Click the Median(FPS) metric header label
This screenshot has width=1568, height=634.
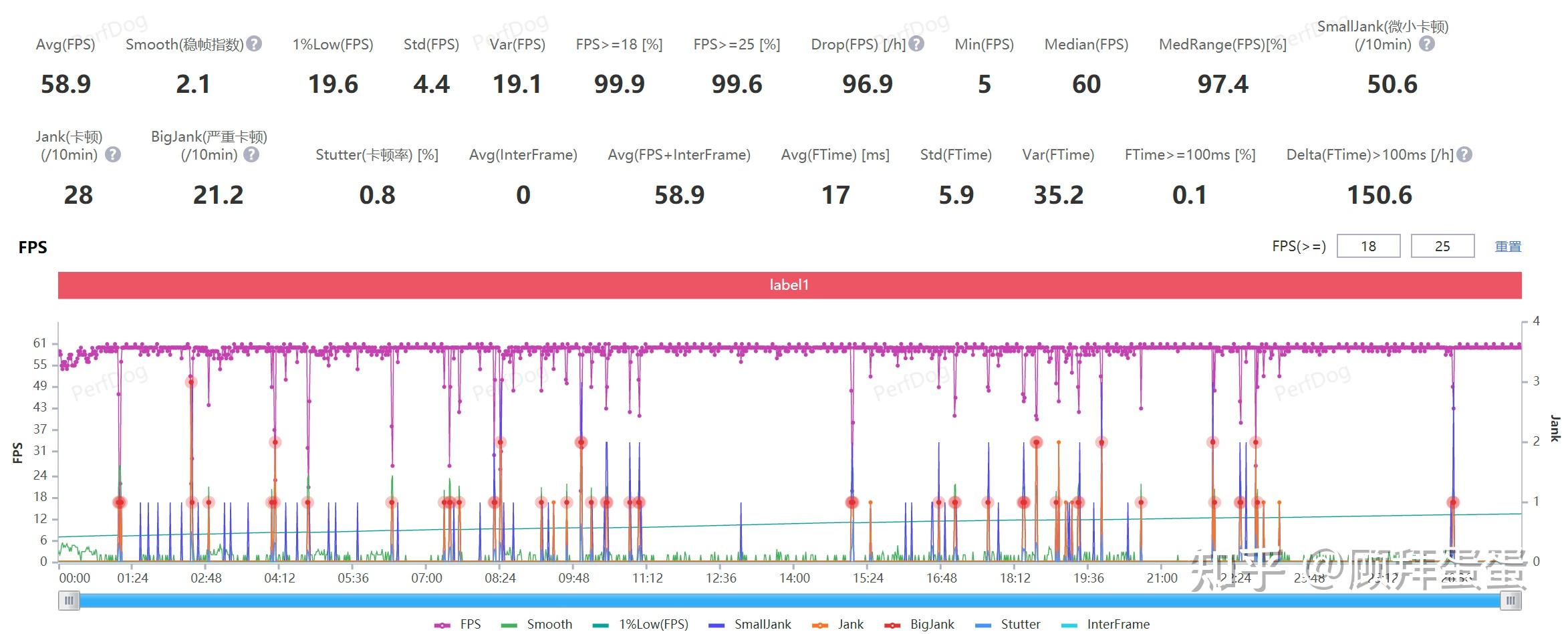point(1086,45)
